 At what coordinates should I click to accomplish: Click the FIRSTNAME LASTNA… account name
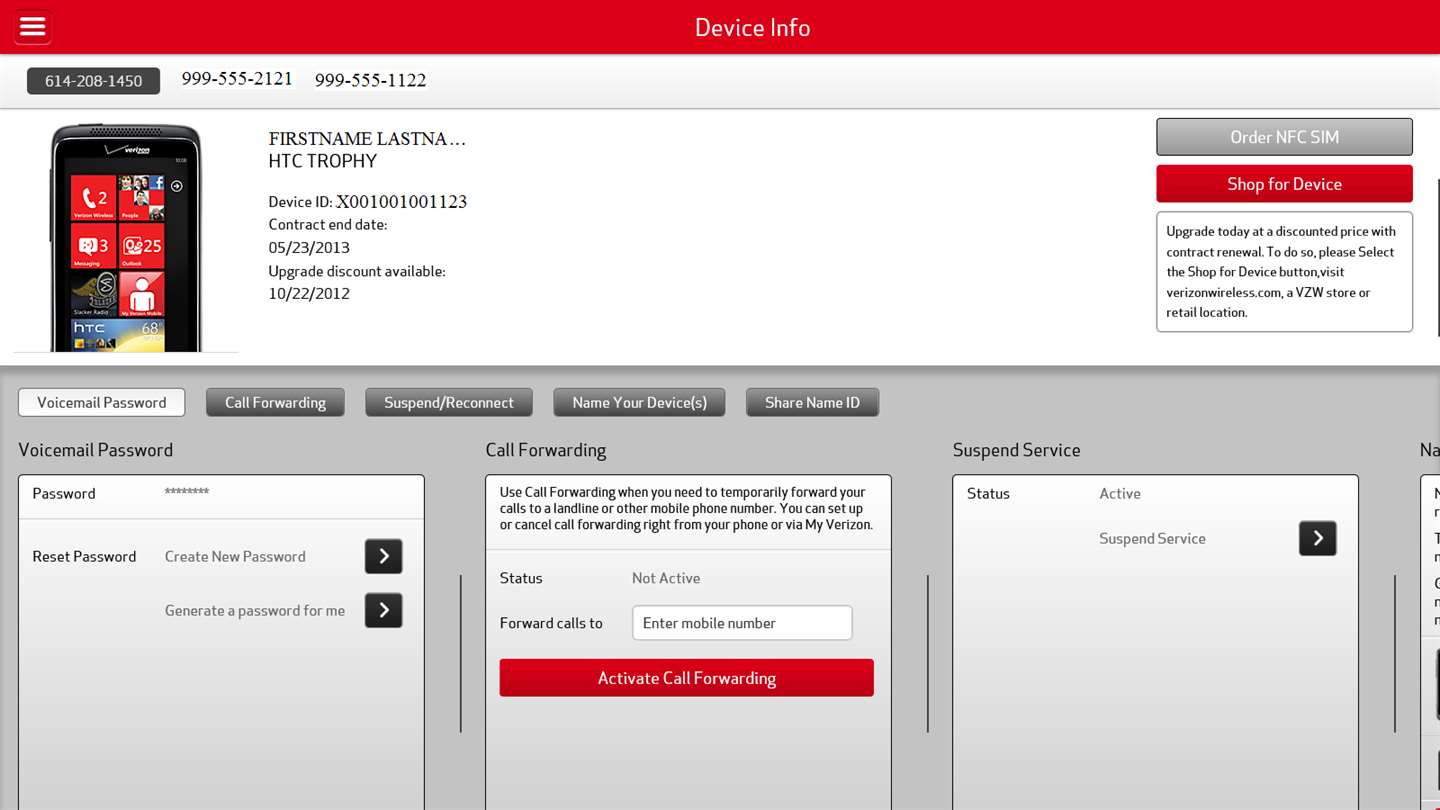pos(367,138)
